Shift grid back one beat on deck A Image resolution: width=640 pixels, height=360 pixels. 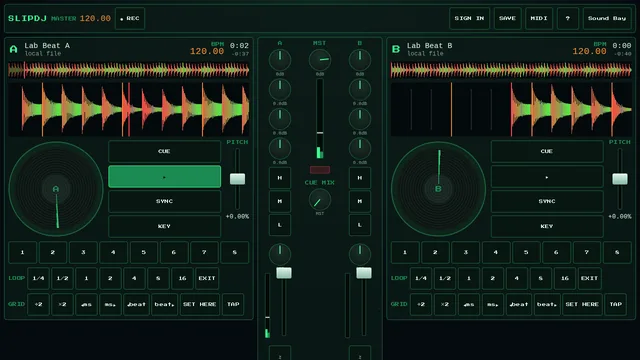tap(136, 304)
